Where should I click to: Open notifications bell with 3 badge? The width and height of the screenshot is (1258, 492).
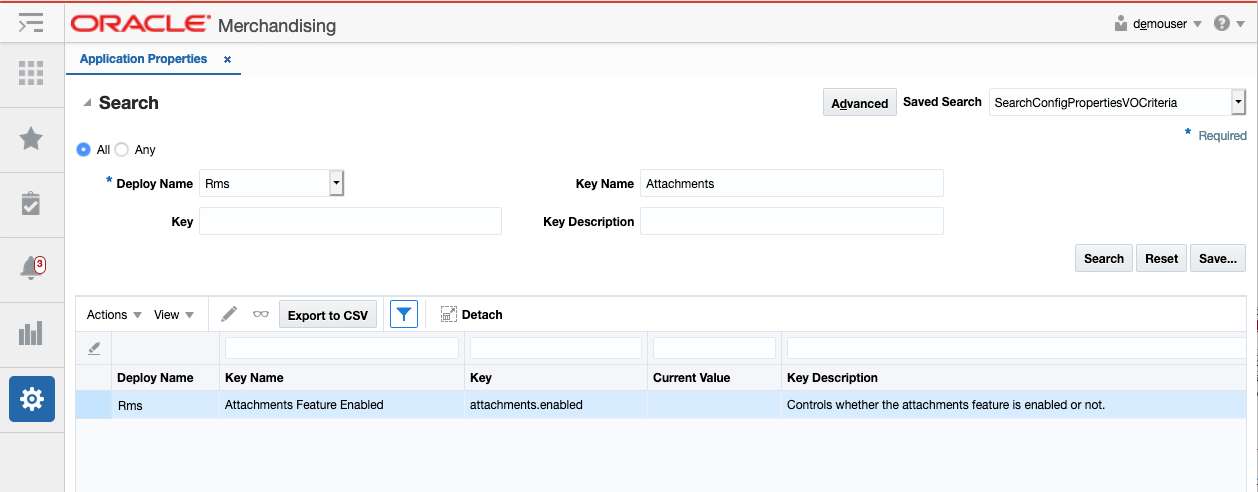coord(32,267)
